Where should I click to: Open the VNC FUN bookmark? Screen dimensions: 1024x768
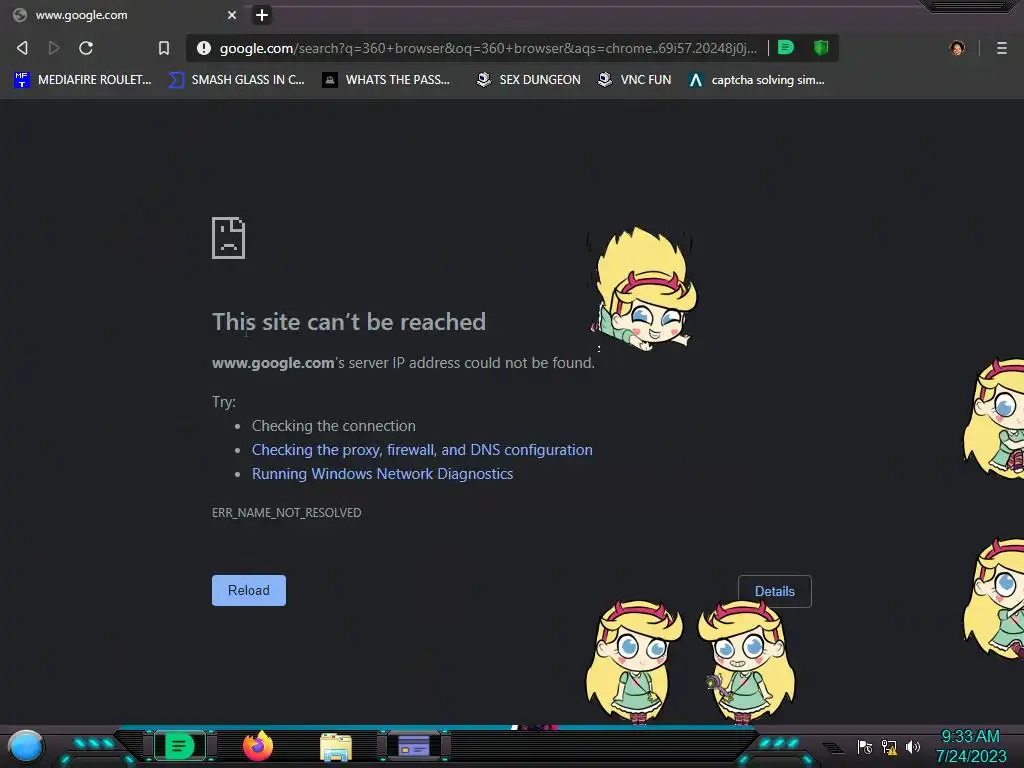point(634,80)
